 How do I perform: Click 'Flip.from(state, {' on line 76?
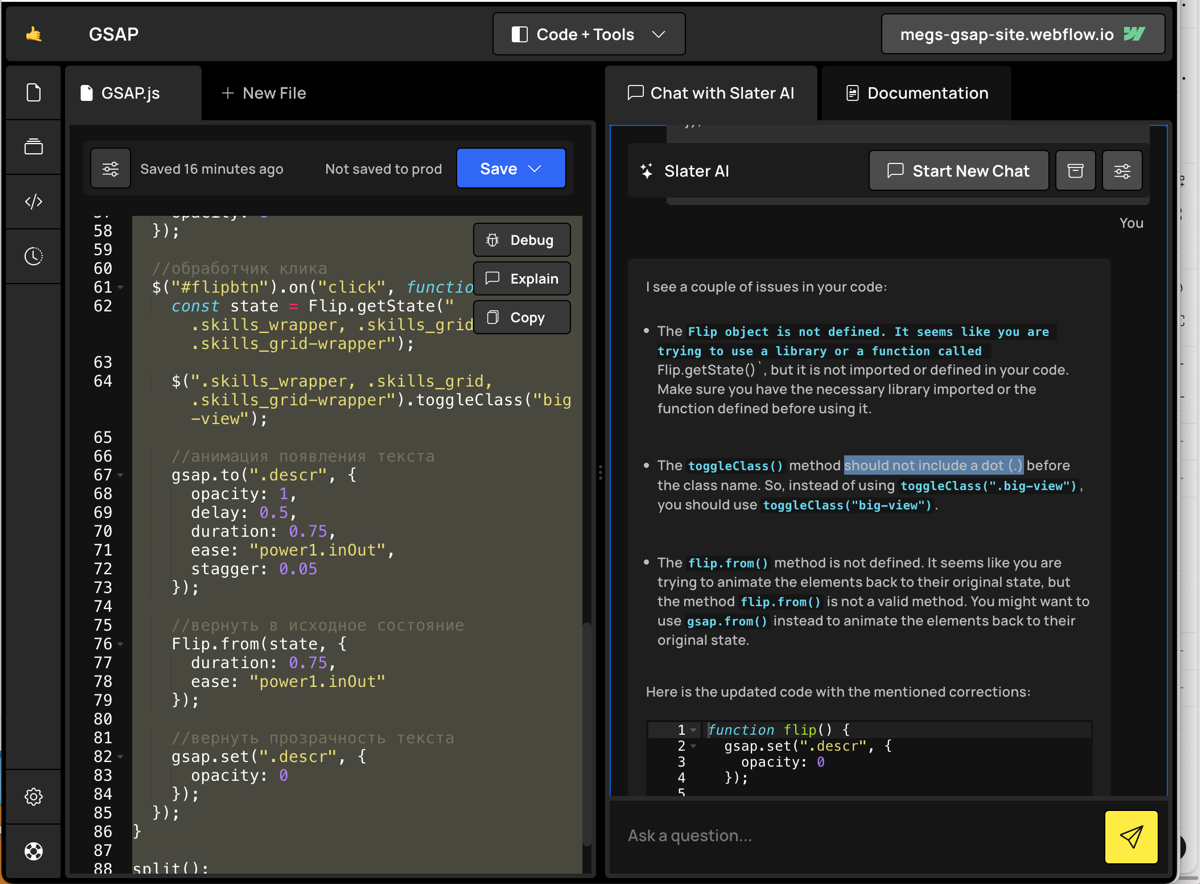click(258, 644)
